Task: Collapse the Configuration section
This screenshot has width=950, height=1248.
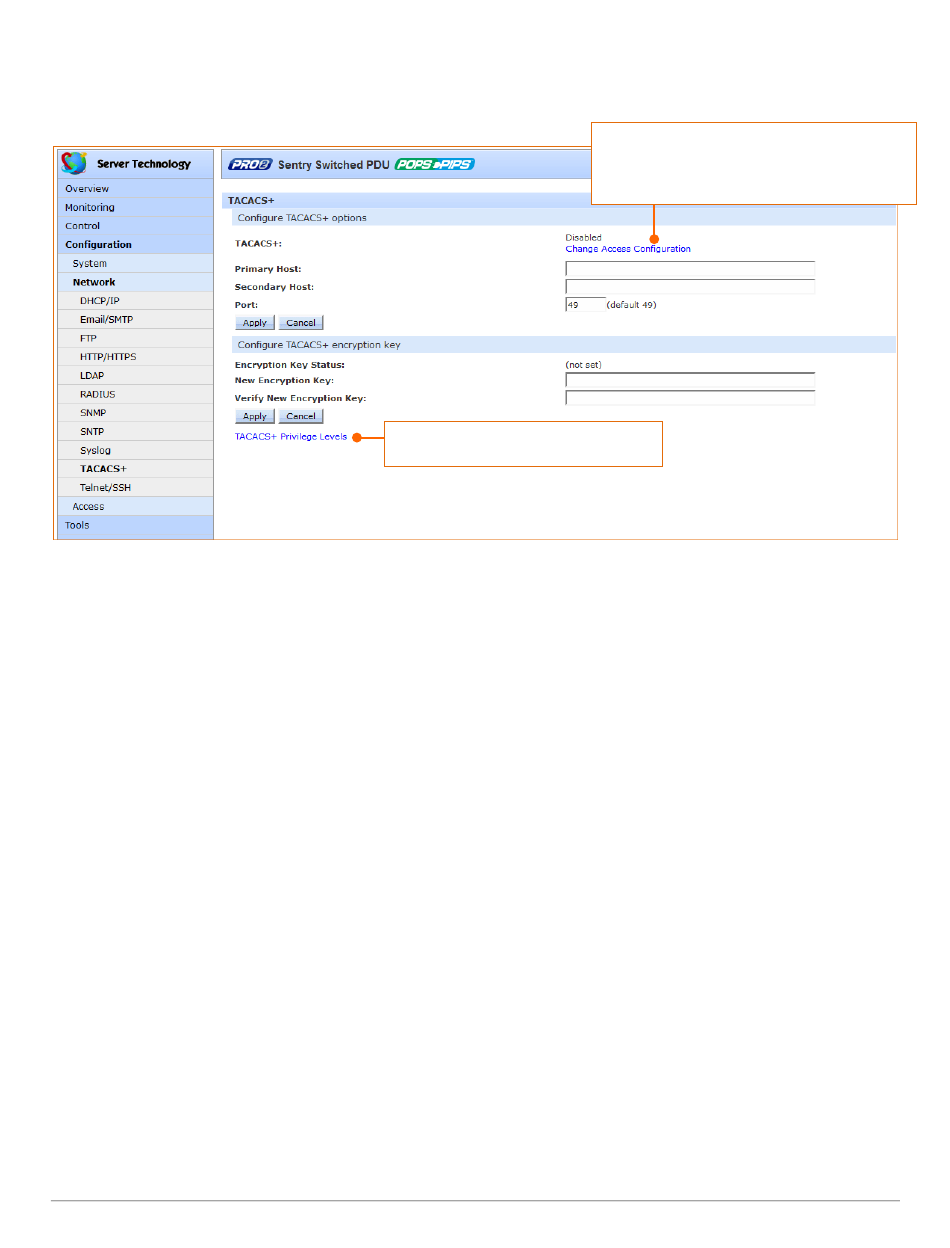Action: pos(98,245)
